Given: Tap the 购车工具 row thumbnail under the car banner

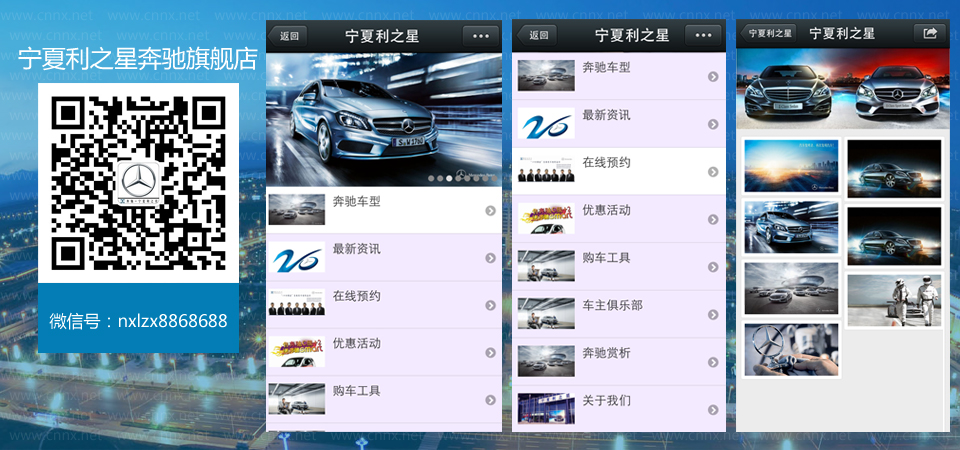Looking at the screenshot, I should [x=296, y=399].
